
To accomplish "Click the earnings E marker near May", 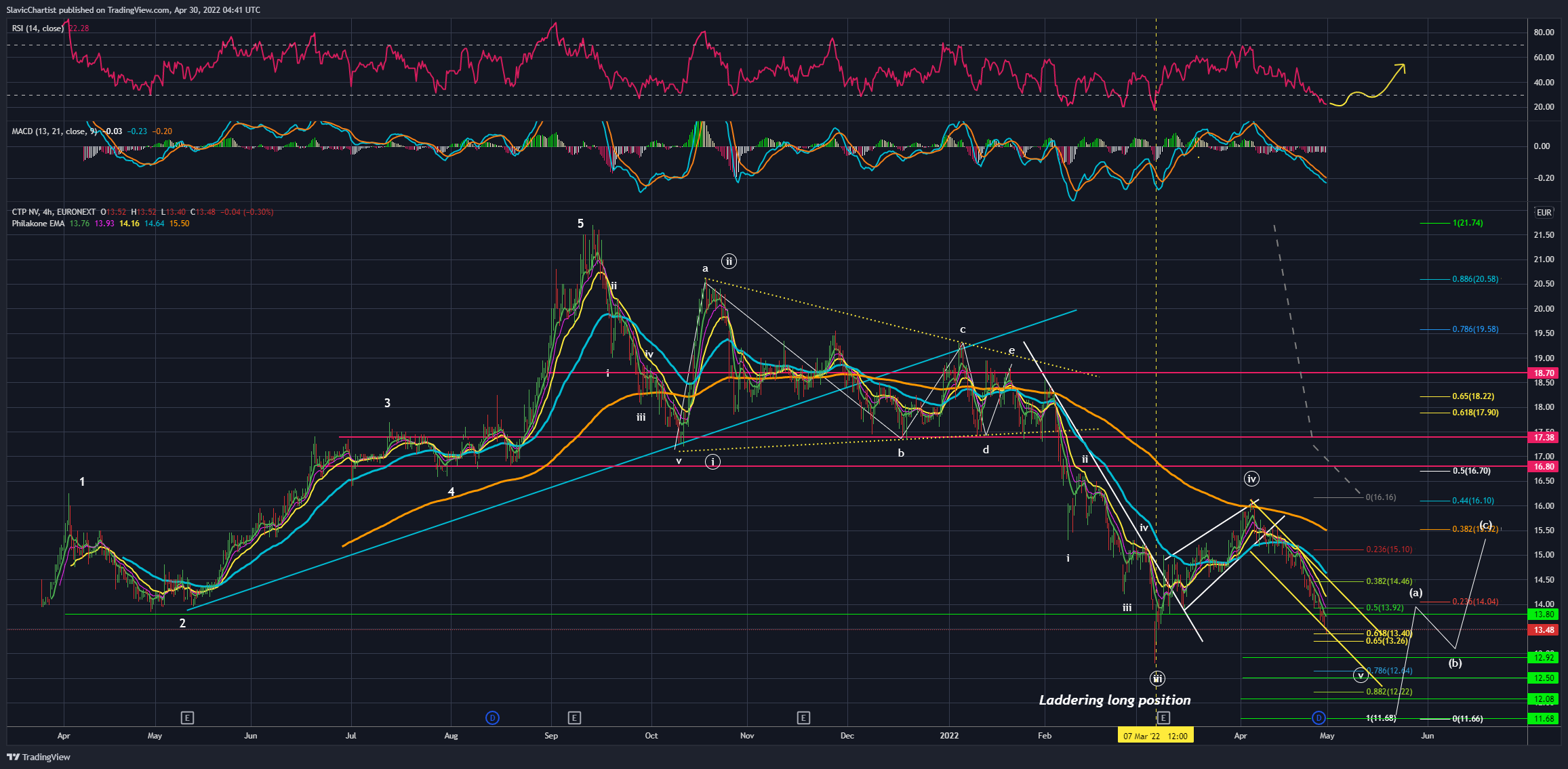I will 188,718.
